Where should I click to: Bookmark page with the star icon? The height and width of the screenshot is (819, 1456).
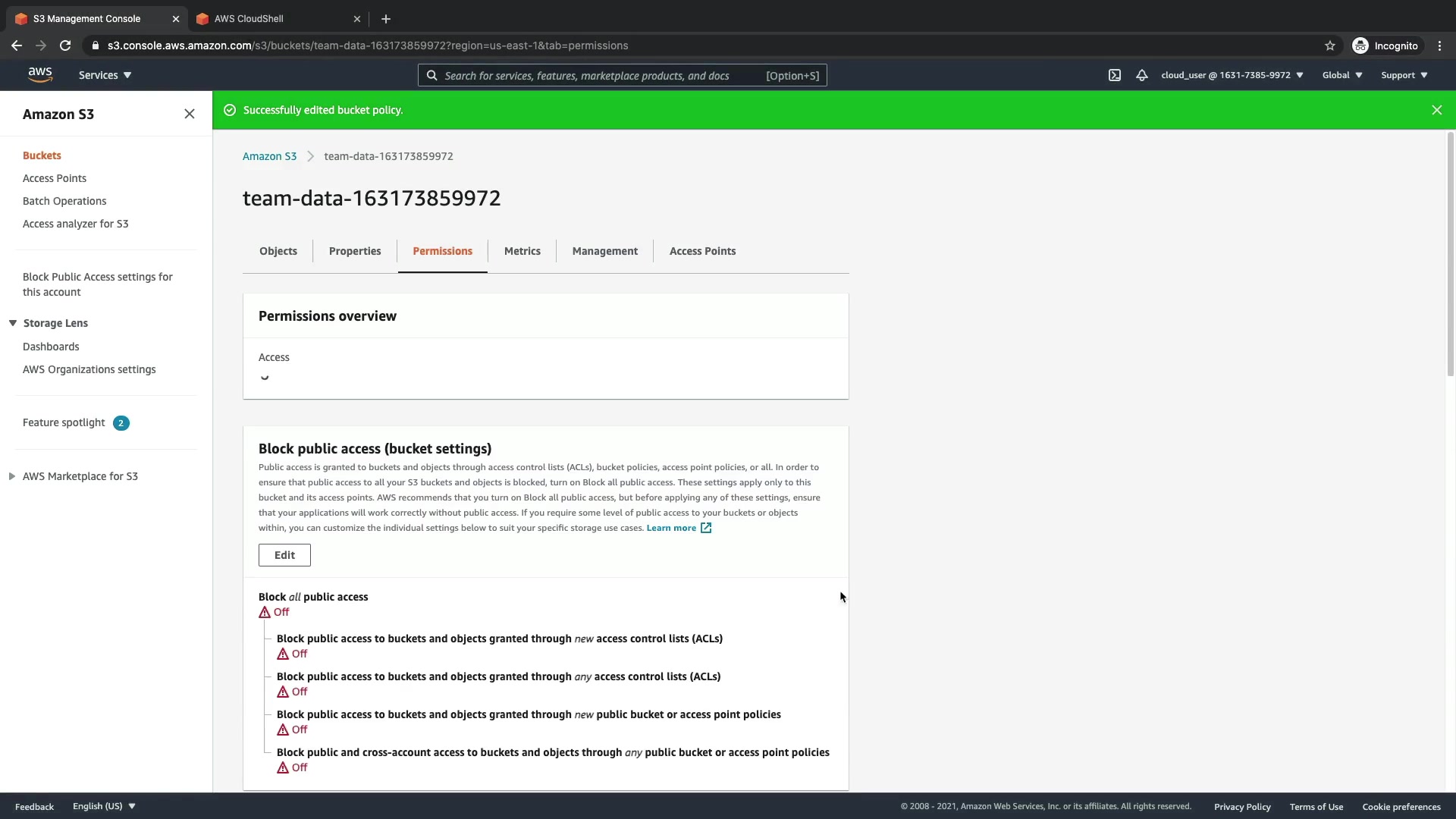(1329, 45)
